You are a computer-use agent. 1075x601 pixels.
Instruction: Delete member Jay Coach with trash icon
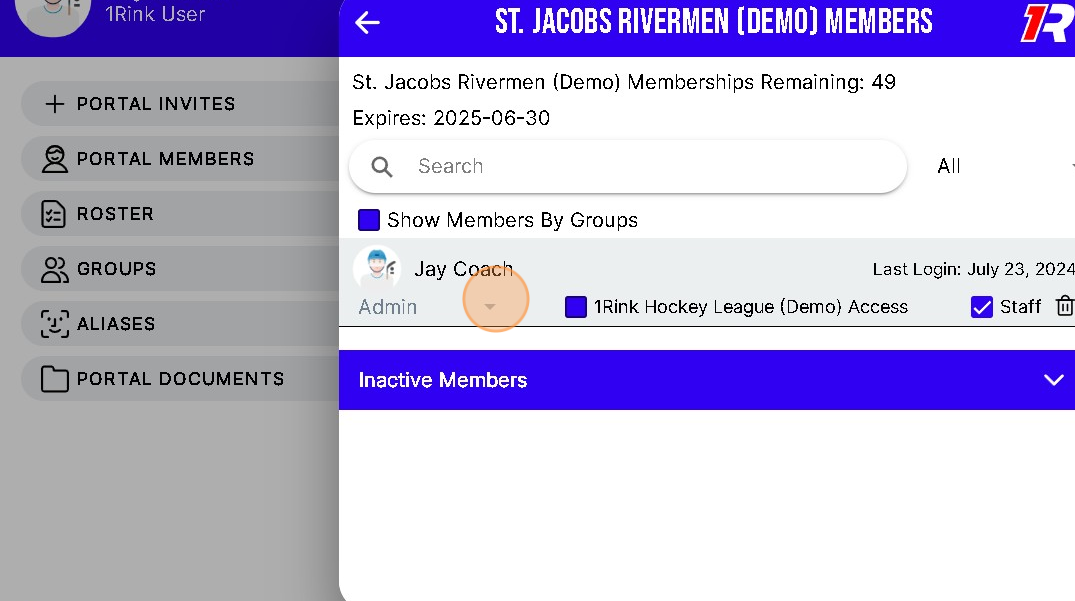(1064, 306)
